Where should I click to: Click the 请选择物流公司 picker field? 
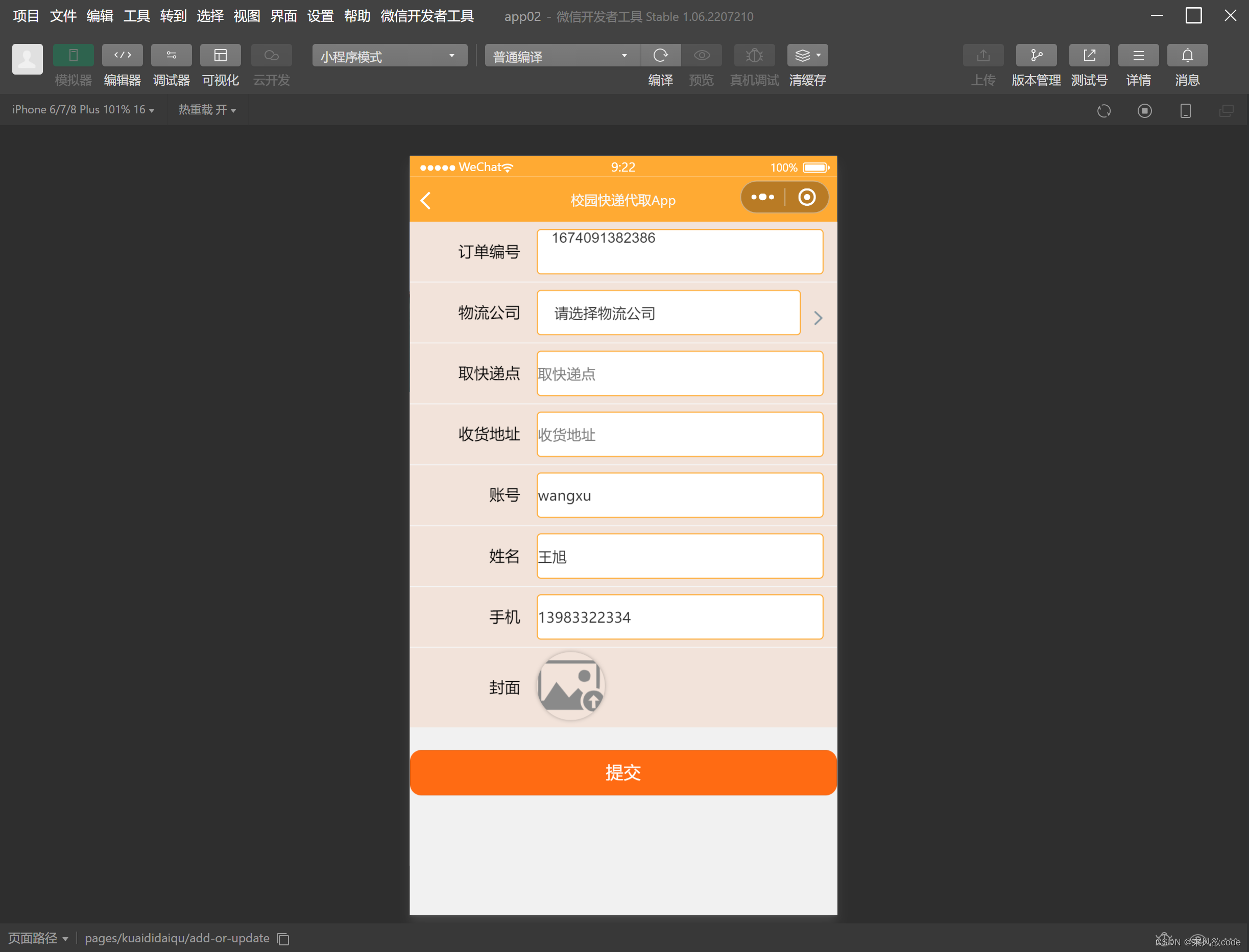[668, 312]
